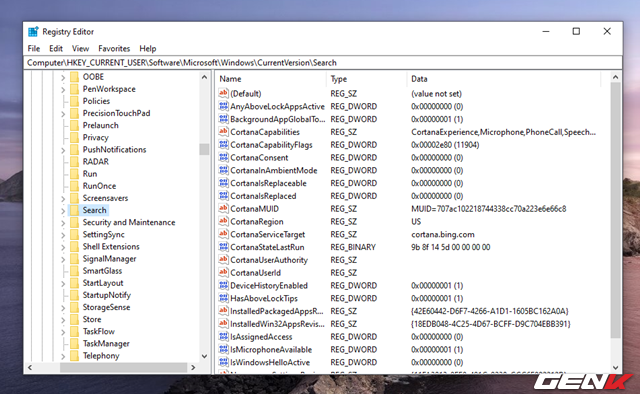Expand the SettingSync key arrow

63,235
